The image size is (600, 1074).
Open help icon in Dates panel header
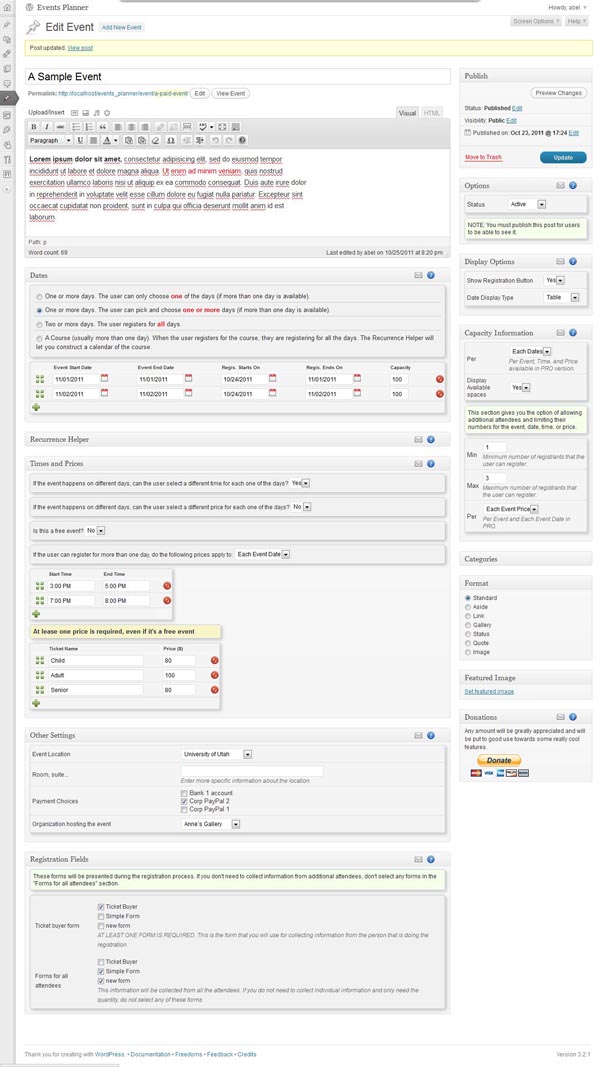[x=431, y=275]
